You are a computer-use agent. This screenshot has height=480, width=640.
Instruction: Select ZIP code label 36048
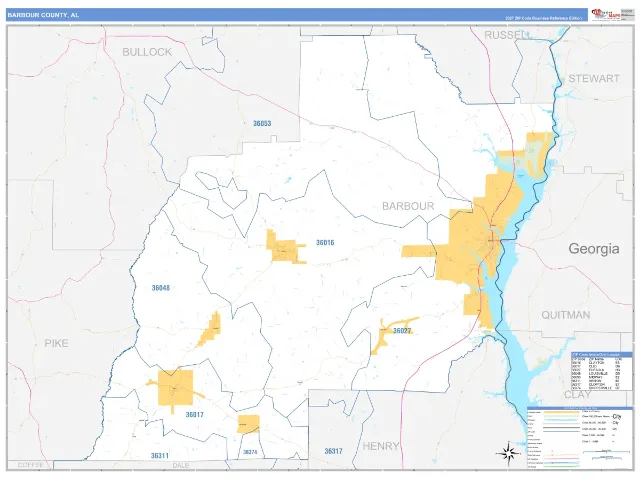(160, 288)
